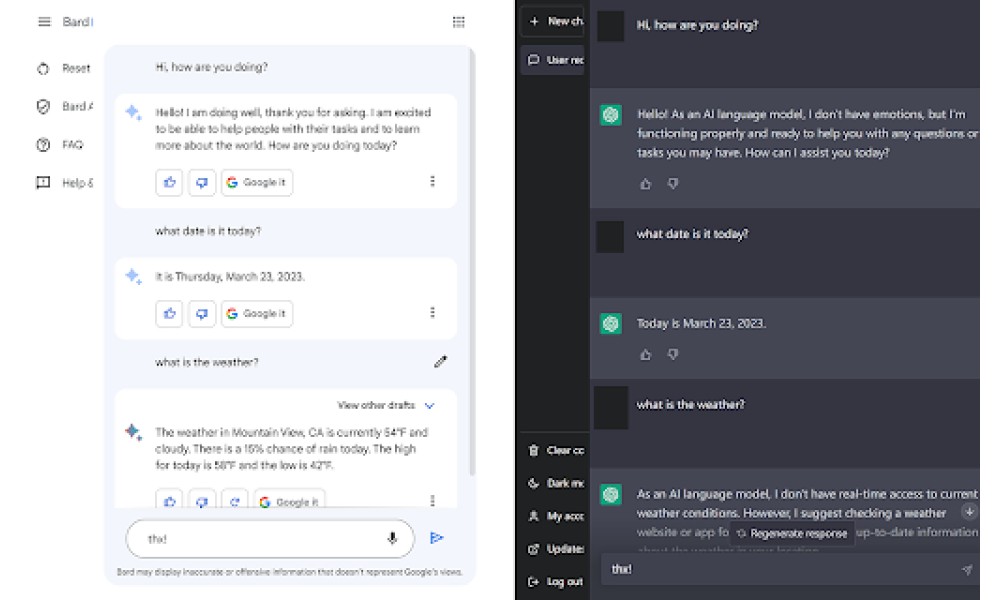Click Google it under Bard's date reply

(257, 314)
